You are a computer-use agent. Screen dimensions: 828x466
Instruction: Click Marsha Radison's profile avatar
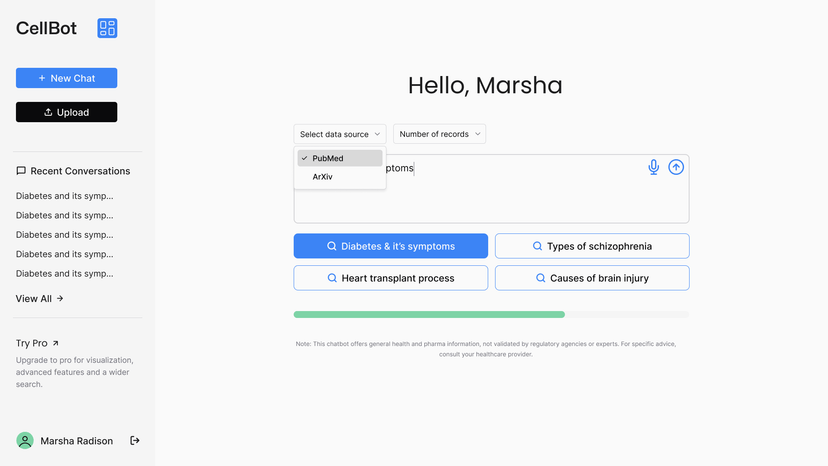[x=25, y=440]
